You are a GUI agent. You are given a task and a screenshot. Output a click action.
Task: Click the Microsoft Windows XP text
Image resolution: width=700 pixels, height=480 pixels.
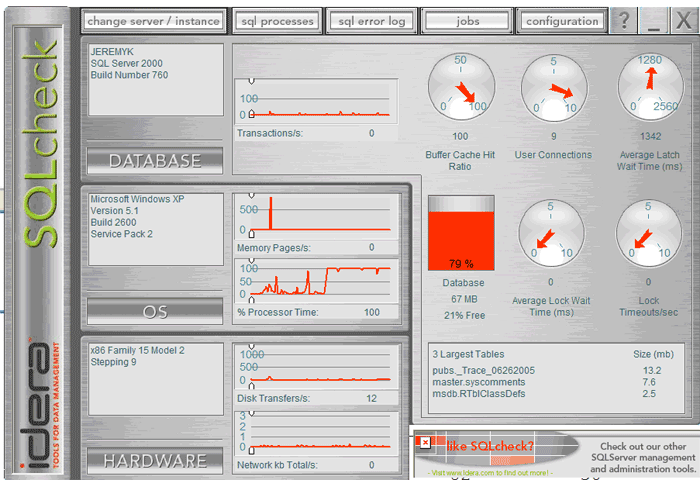pos(138,199)
